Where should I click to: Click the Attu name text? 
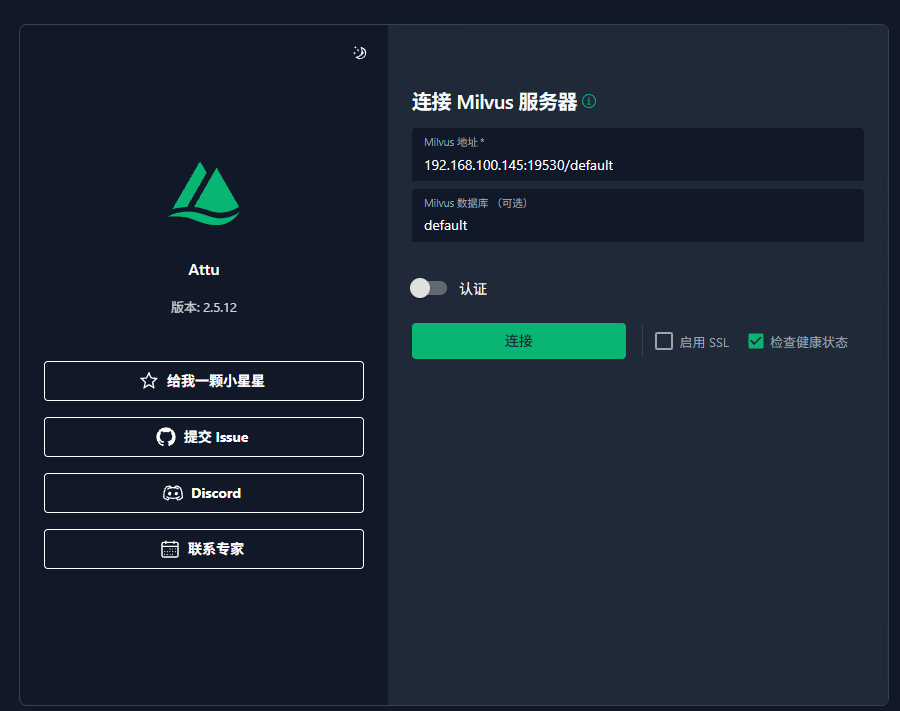coord(204,270)
